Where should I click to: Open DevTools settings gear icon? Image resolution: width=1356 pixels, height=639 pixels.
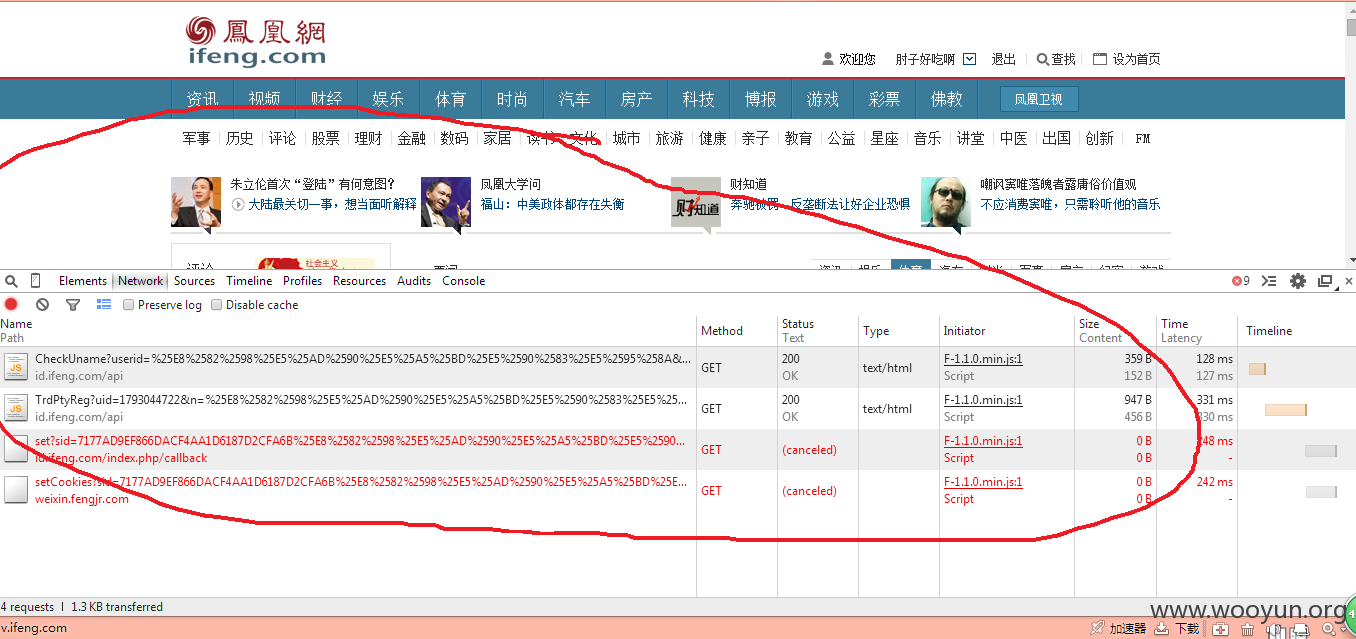pyautogui.click(x=1298, y=281)
